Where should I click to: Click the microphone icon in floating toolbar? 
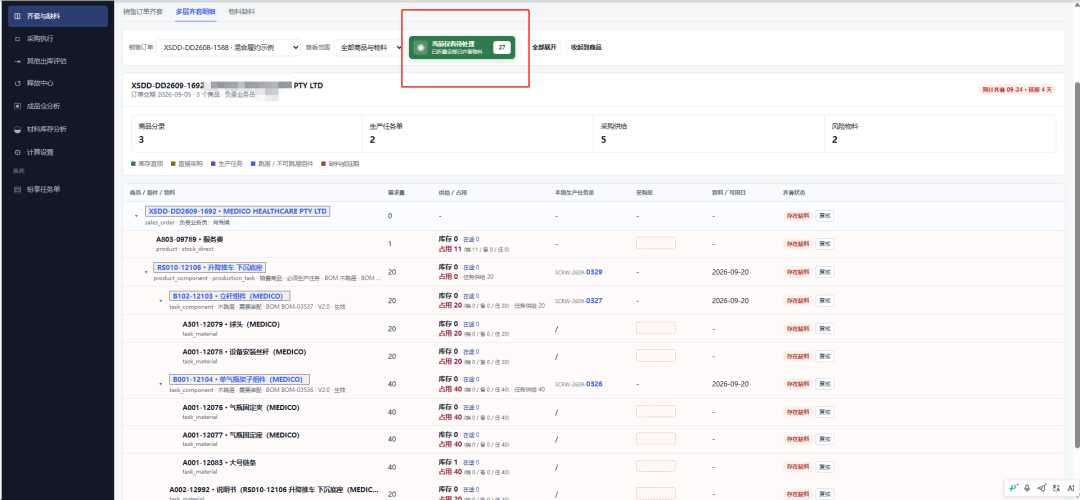[x=1027, y=487]
